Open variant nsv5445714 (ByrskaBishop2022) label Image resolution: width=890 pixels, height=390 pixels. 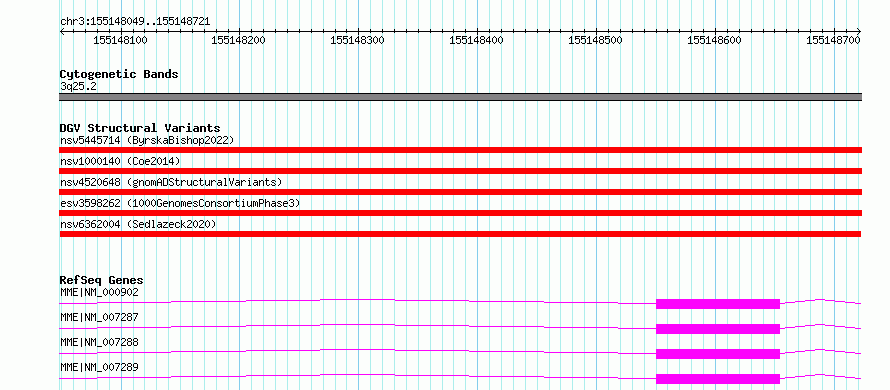(147, 140)
